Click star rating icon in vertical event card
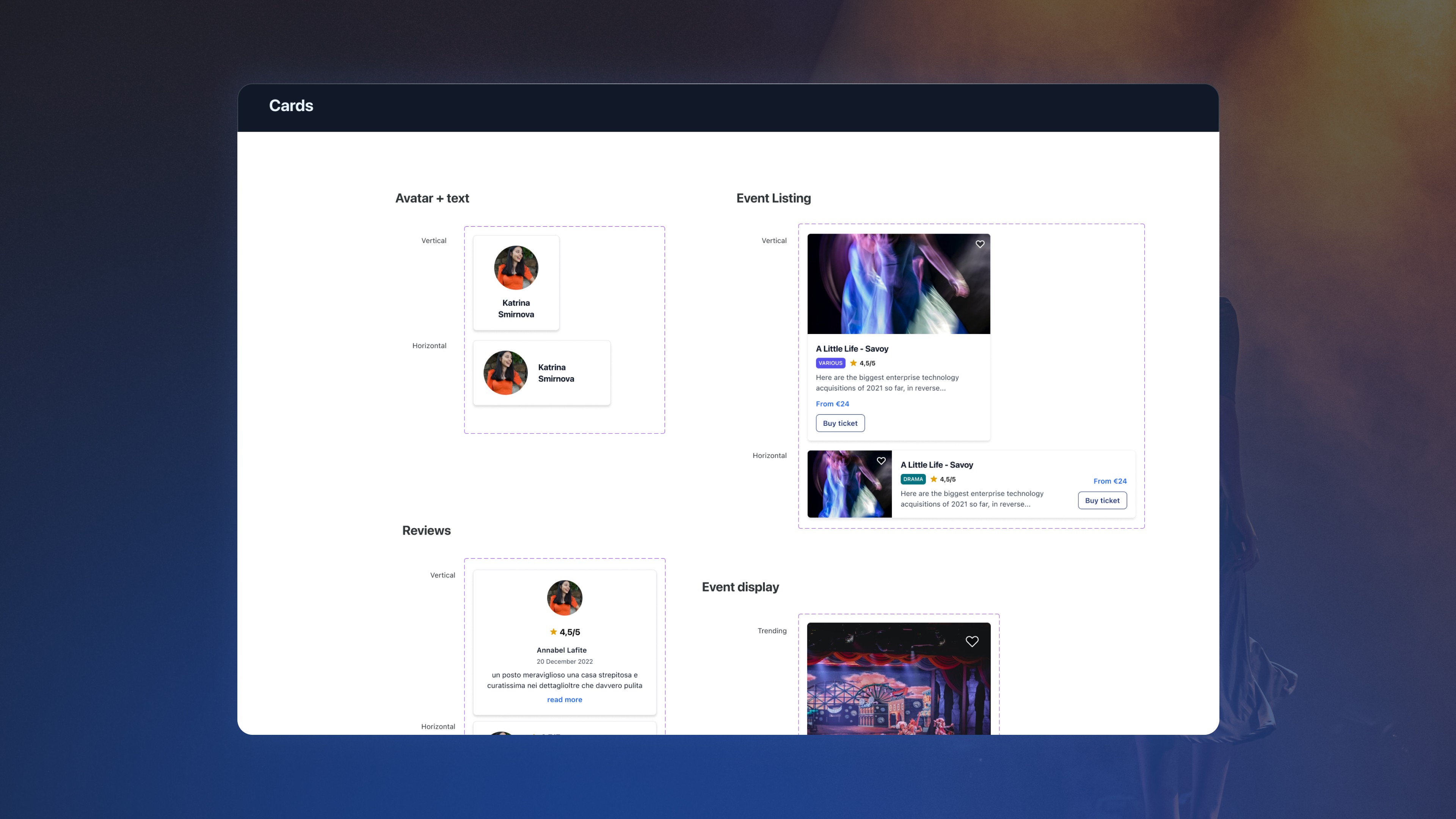 pos(854,363)
